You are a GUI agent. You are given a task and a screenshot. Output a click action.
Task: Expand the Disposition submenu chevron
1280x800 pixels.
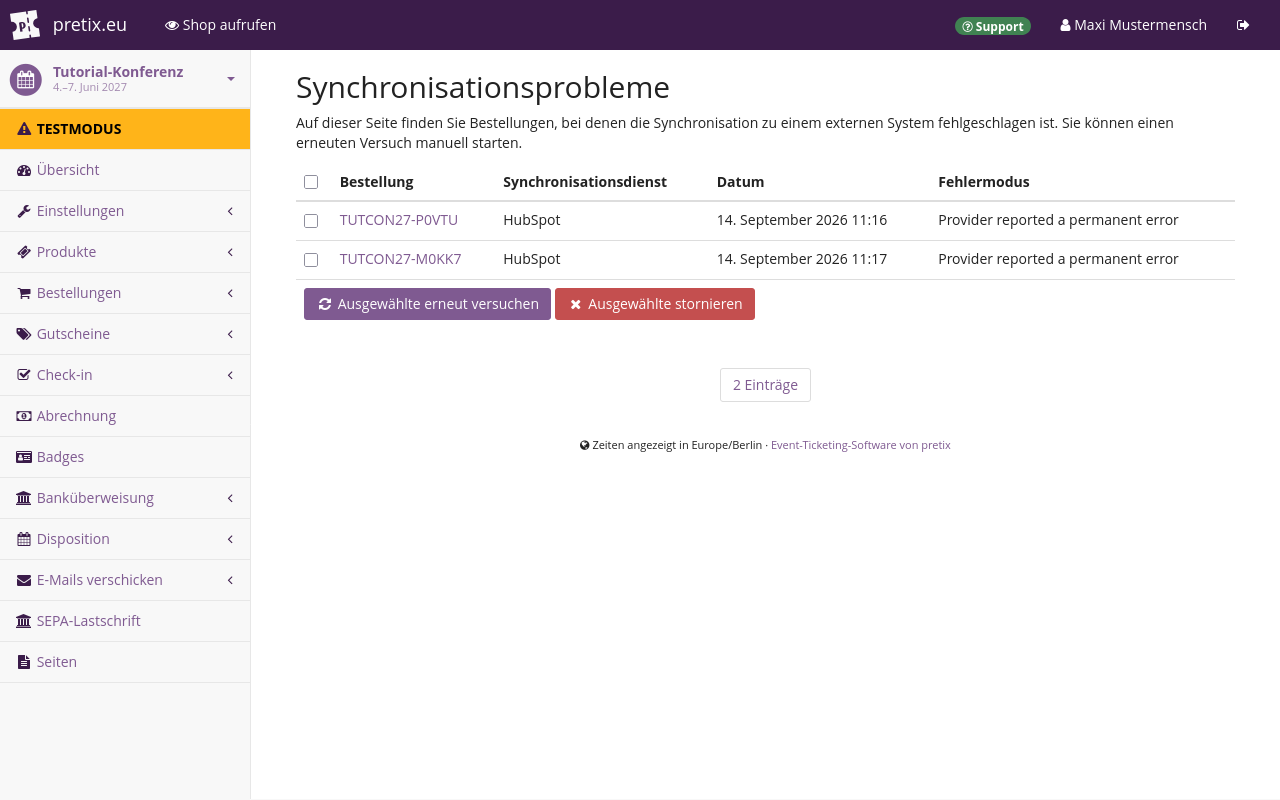tap(230, 539)
